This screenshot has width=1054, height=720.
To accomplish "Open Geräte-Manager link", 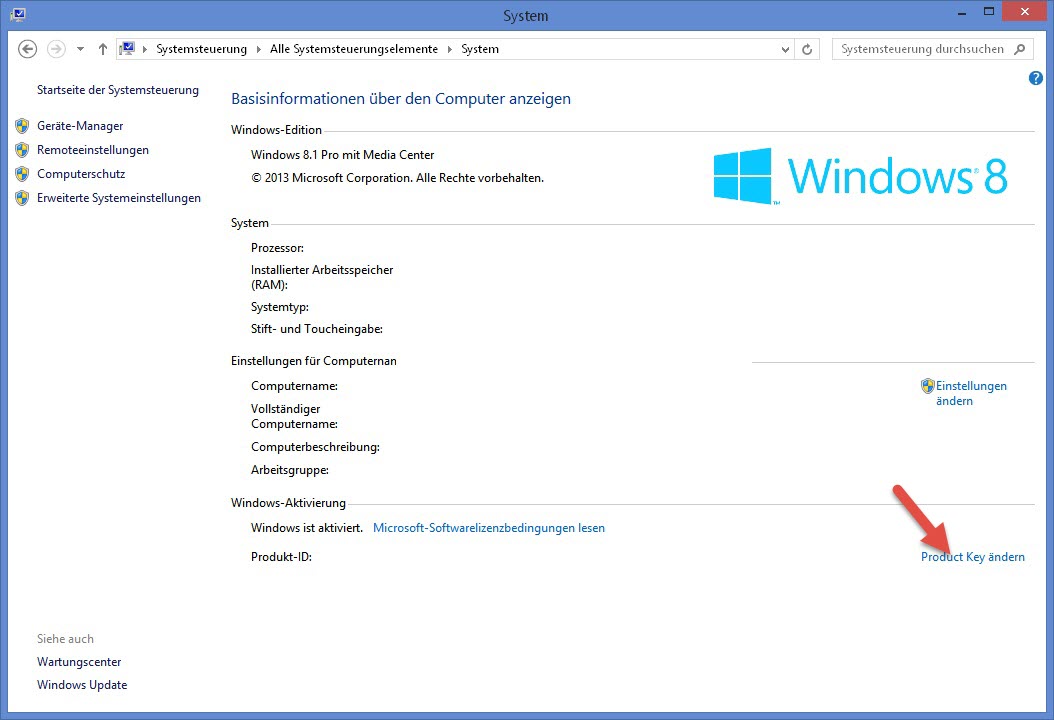I will point(80,126).
